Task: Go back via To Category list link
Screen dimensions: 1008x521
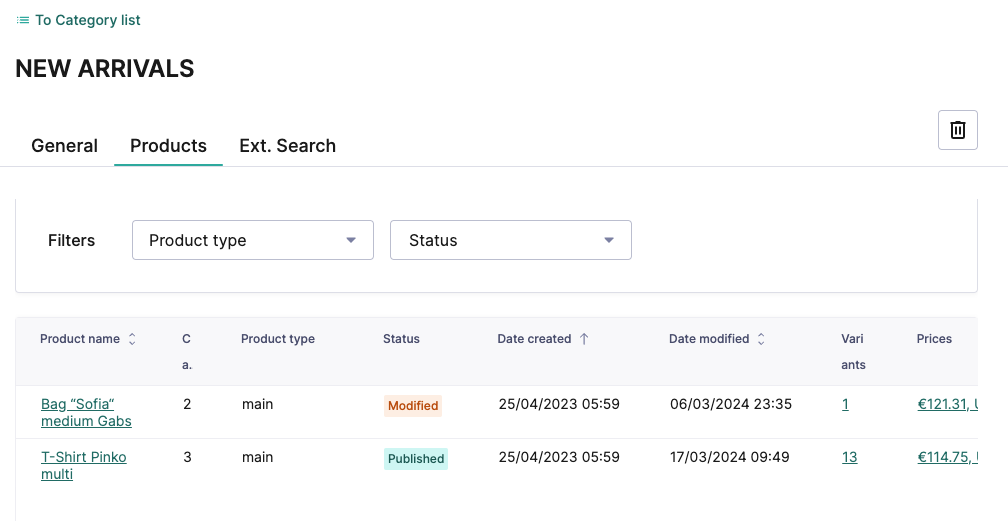Action: click(x=87, y=20)
